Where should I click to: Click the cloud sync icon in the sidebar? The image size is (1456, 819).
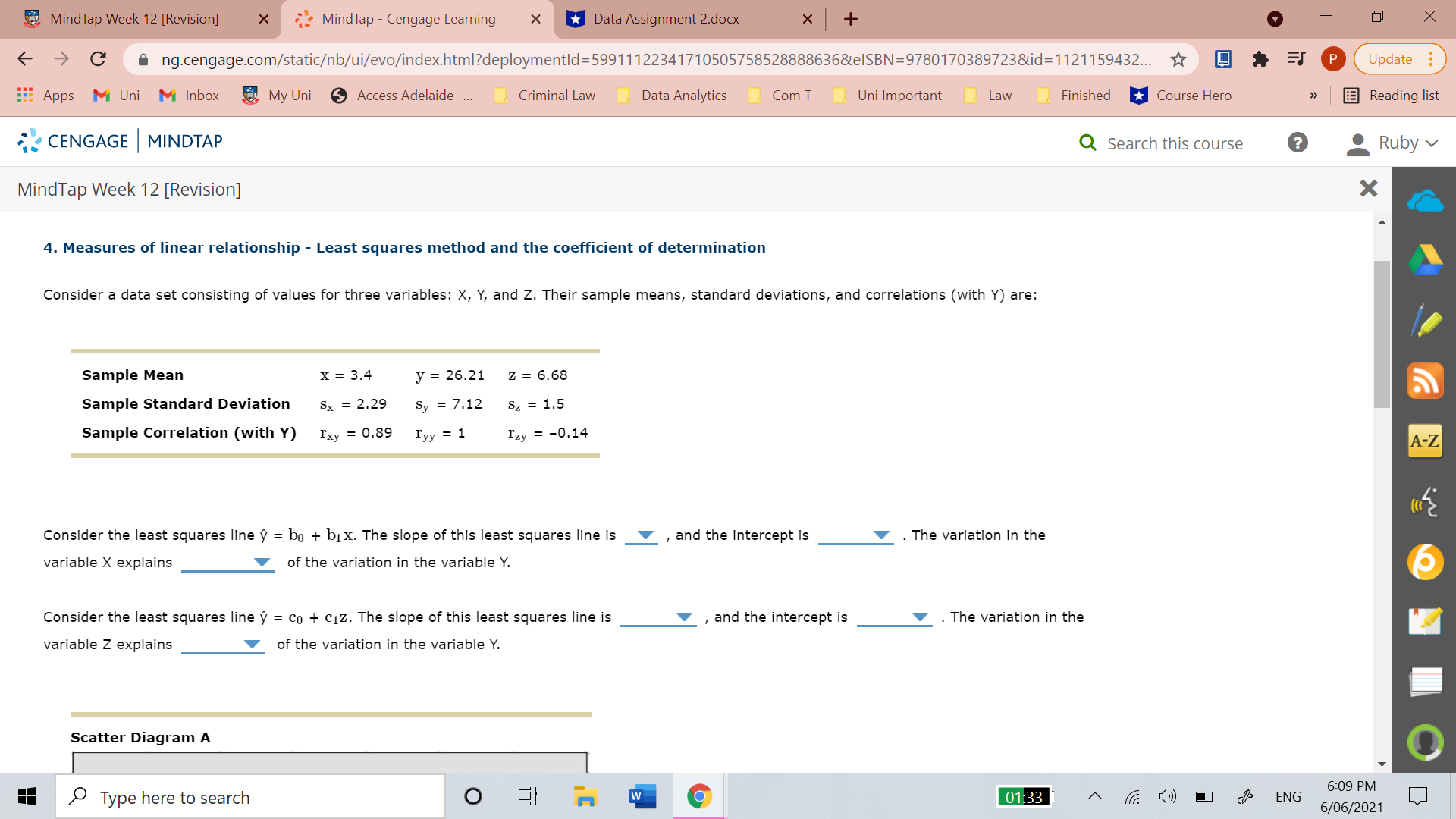pyautogui.click(x=1426, y=199)
